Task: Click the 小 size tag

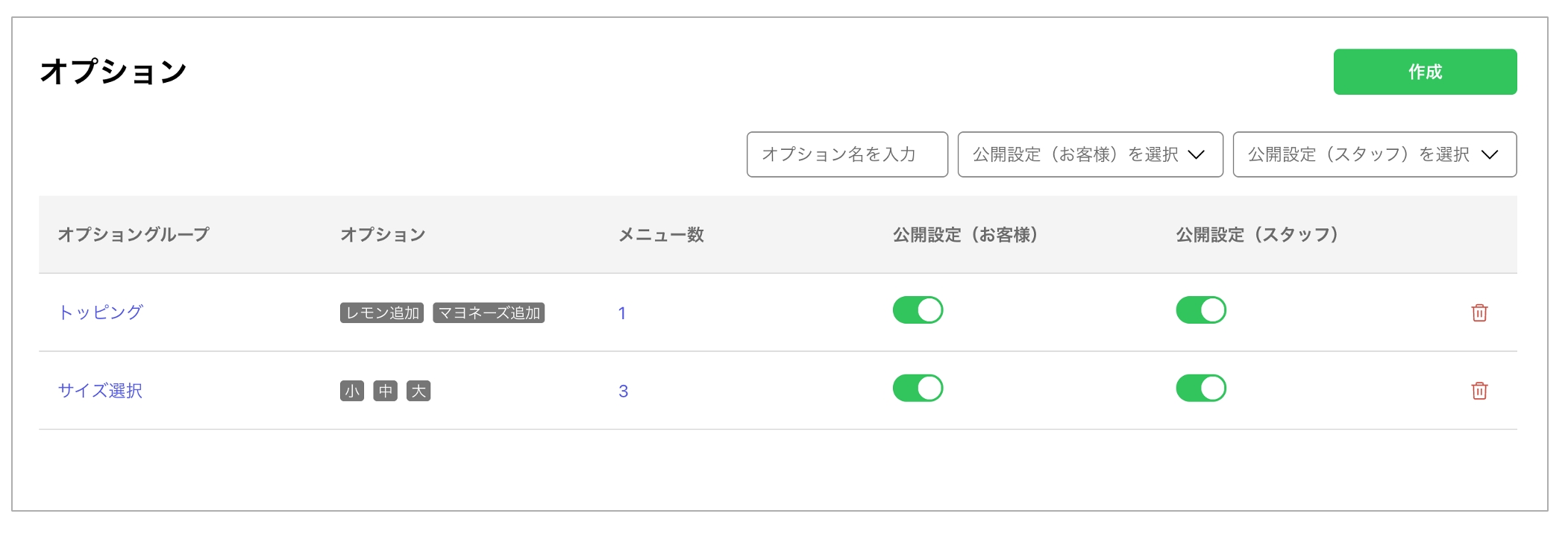Action: tap(352, 392)
